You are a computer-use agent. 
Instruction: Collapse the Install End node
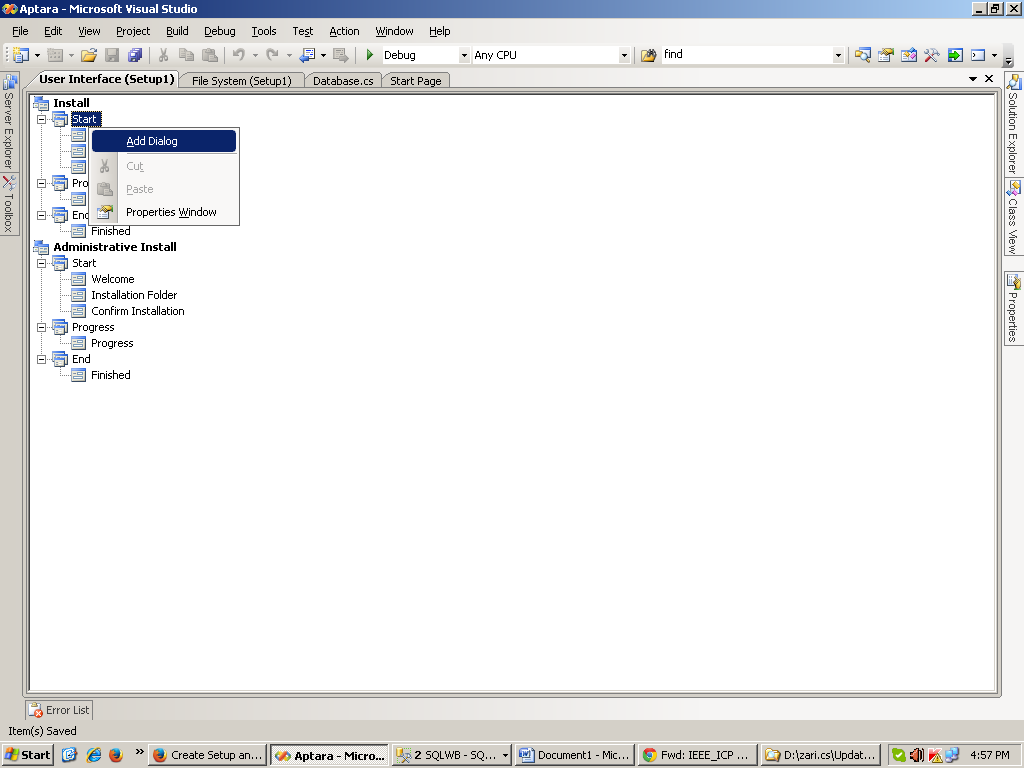(42, 216)
